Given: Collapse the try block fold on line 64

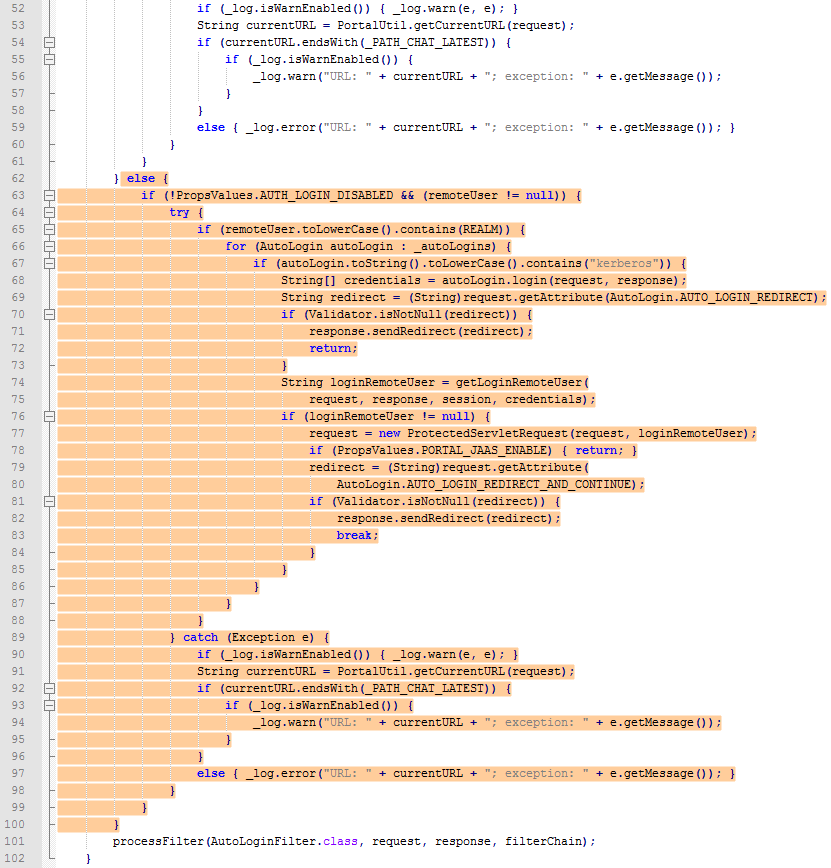Looking at the screenshot, I should click(49, 213).
